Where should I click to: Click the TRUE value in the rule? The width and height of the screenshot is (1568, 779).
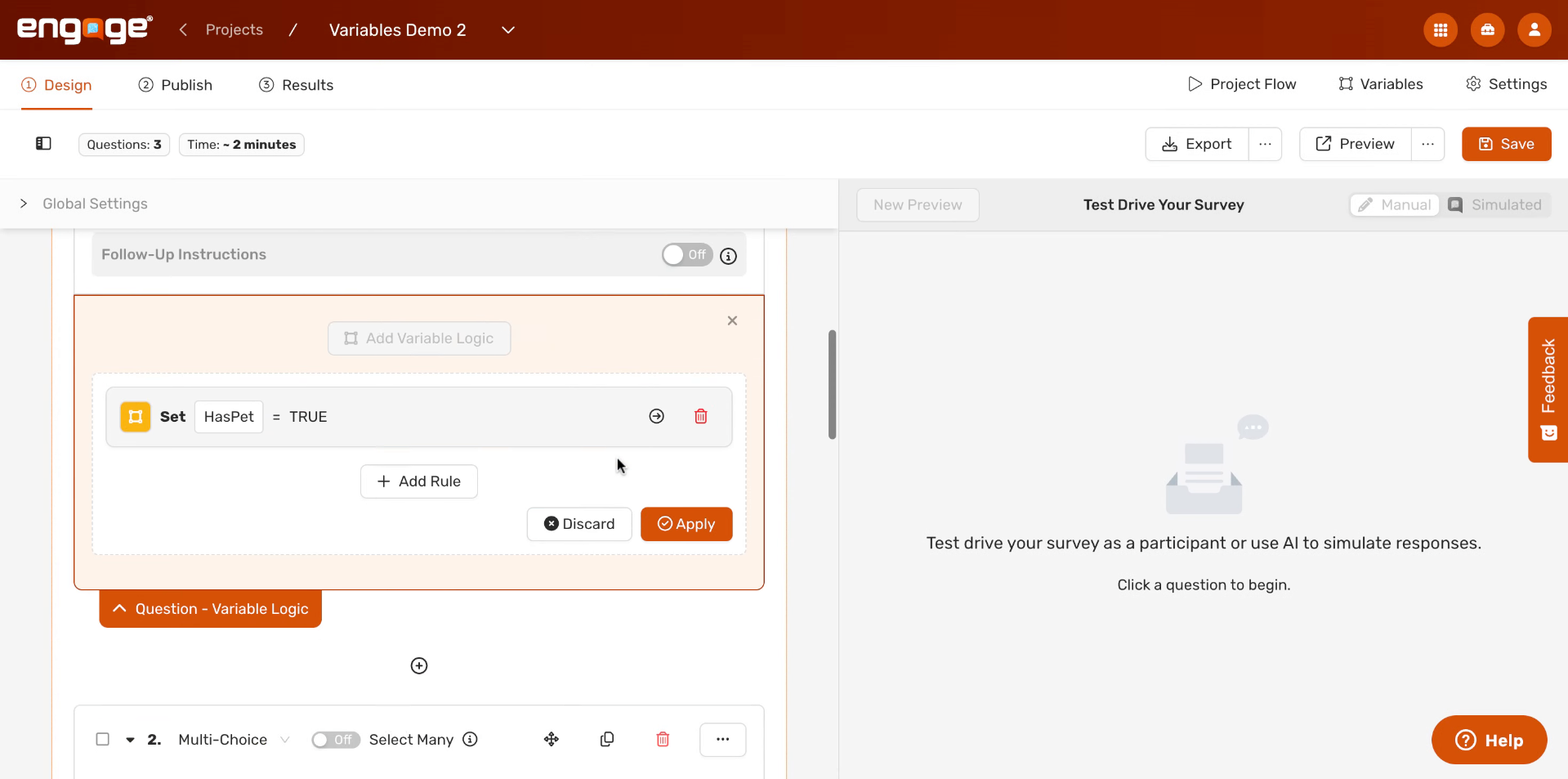308,417
